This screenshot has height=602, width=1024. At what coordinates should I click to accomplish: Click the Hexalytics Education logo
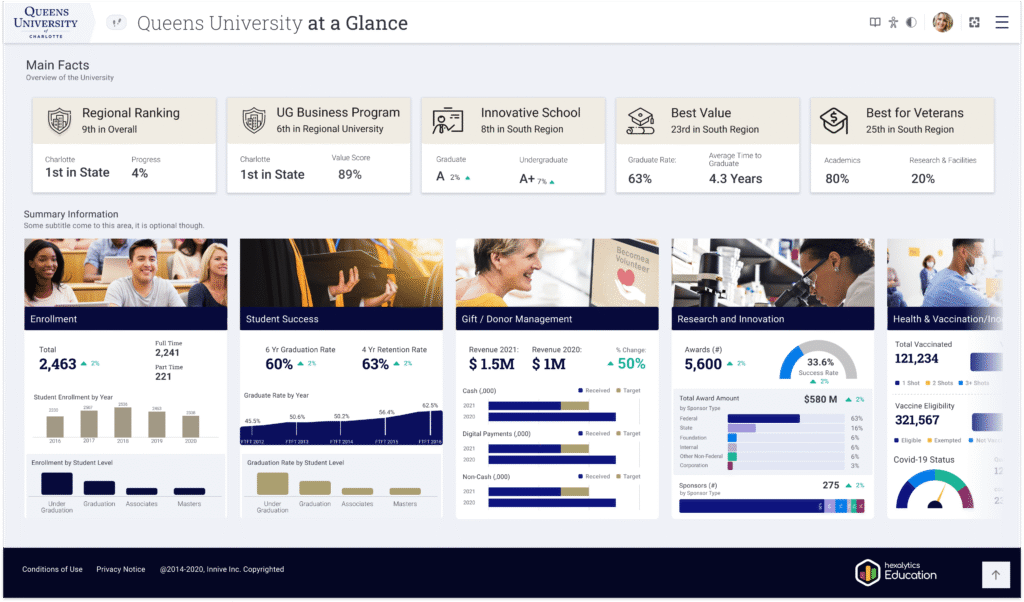click(897, 572)
